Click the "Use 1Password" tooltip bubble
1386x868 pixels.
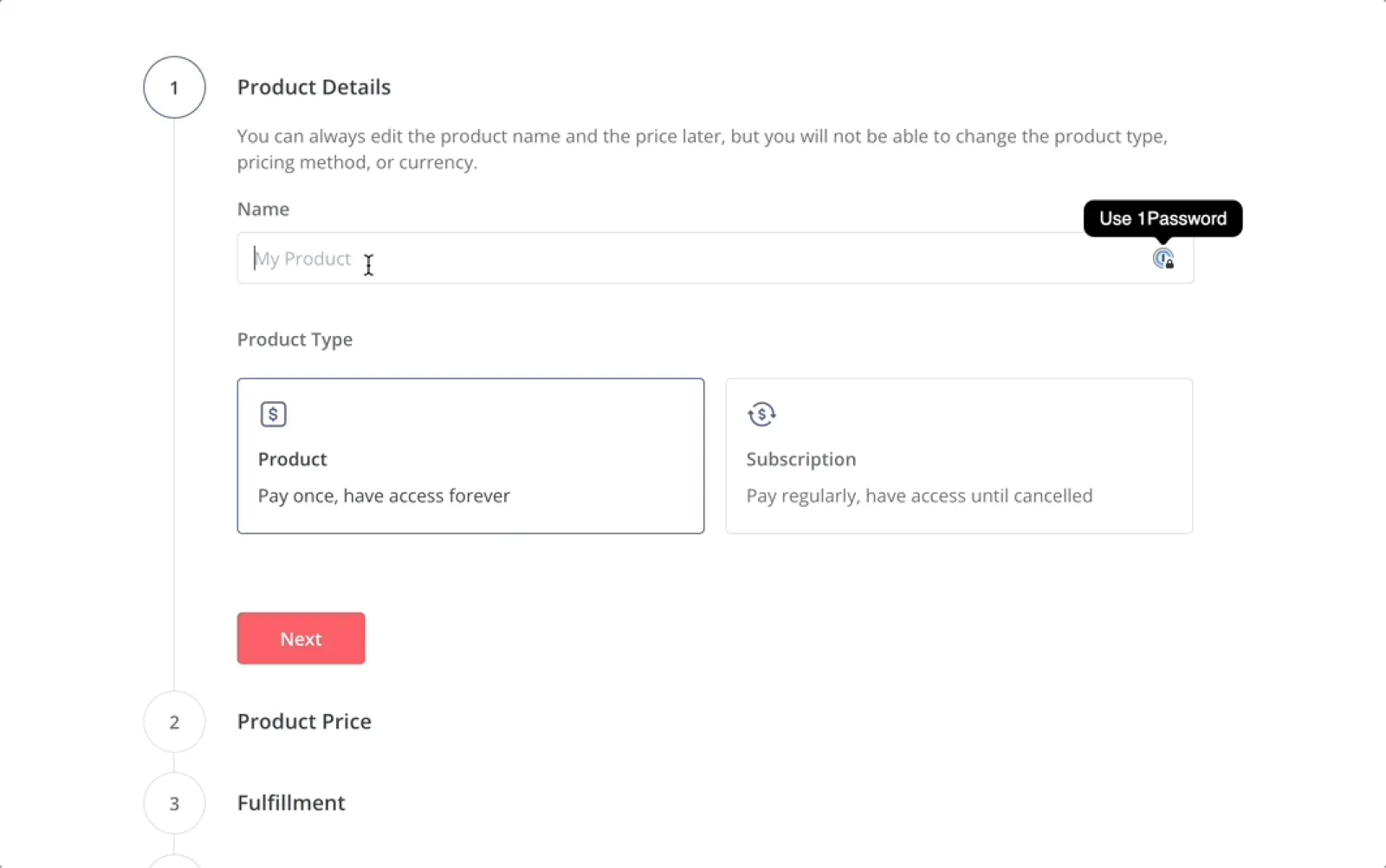point(1163,218)
